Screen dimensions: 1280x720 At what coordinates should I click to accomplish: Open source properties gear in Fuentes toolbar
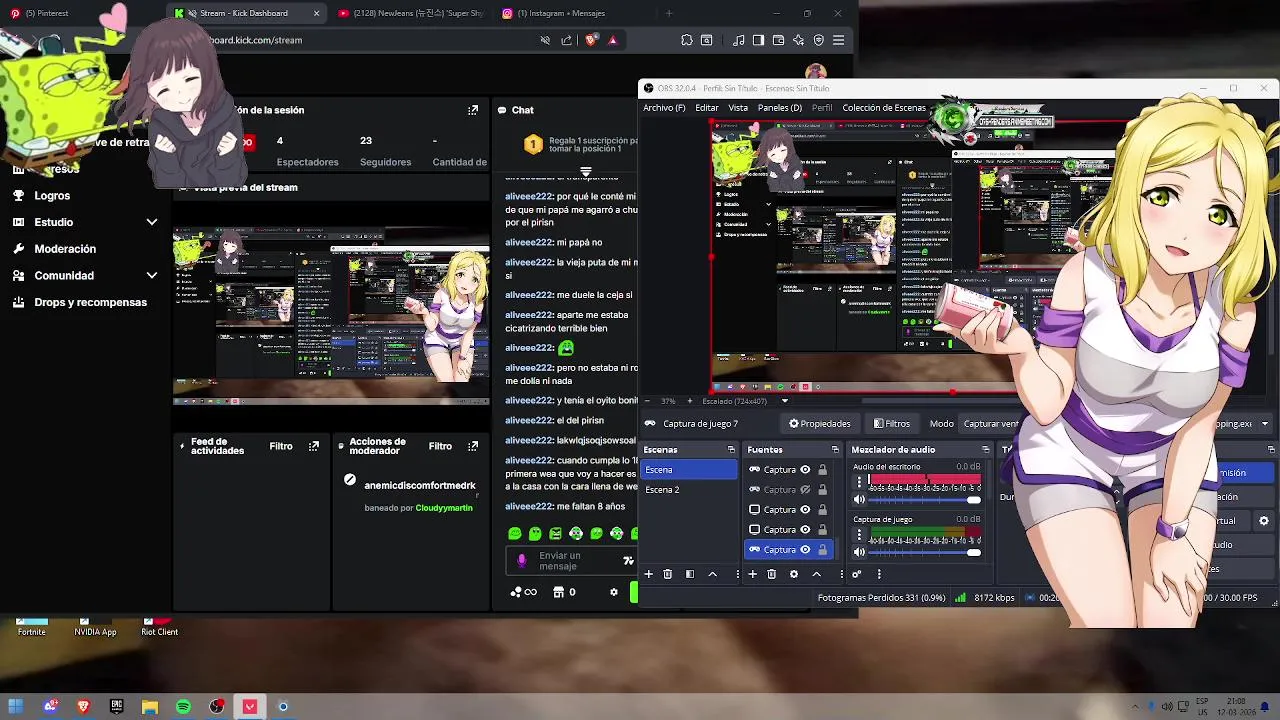click(x=794, y=574)
